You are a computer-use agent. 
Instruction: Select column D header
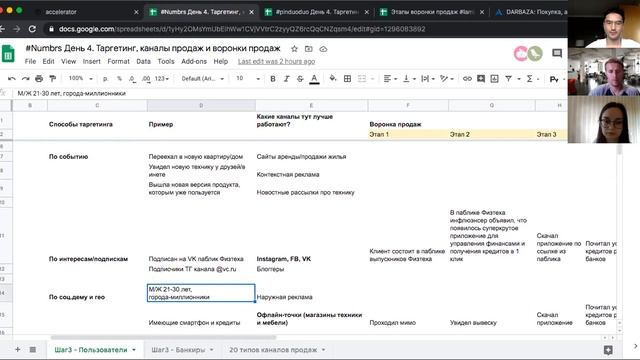(x=201, y=105)
